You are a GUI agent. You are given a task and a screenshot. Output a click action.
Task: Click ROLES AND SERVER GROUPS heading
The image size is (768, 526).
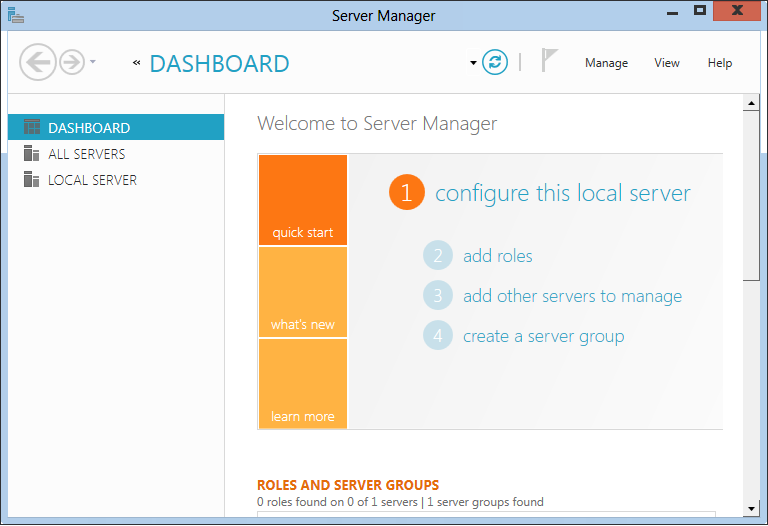[348, 485]
